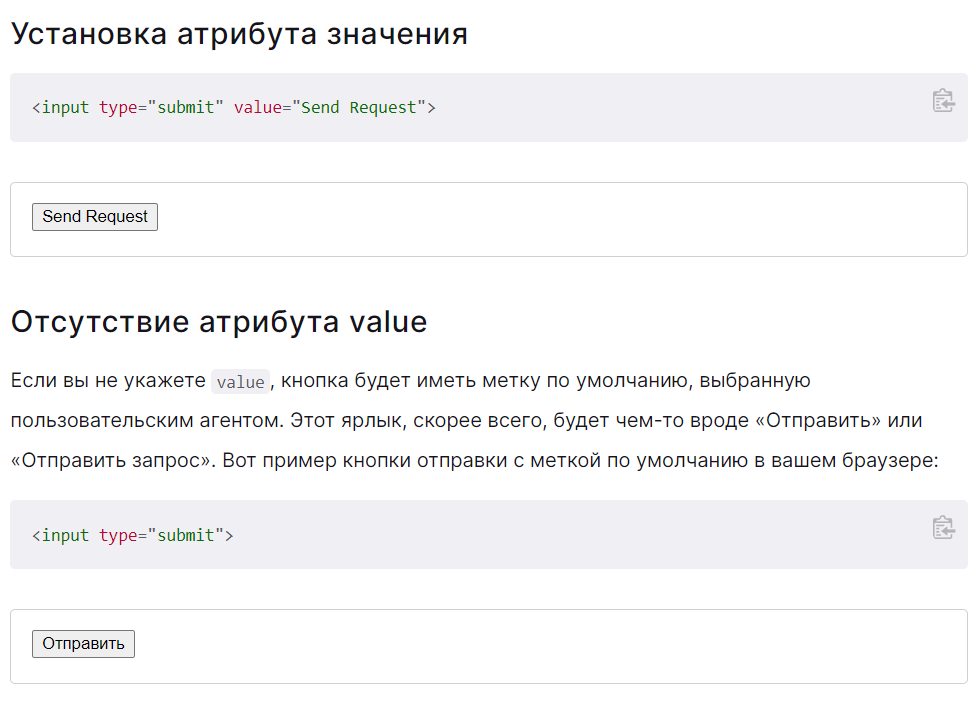Click "Send Request" string in first code block

click(359, 108)
